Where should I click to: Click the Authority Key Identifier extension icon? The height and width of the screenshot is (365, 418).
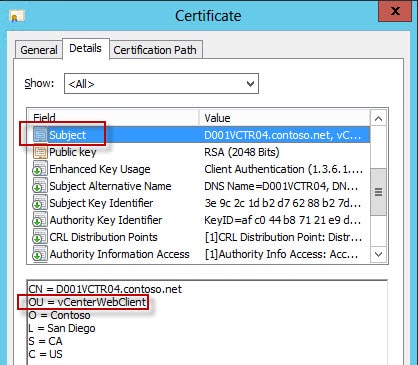point(40,220)
